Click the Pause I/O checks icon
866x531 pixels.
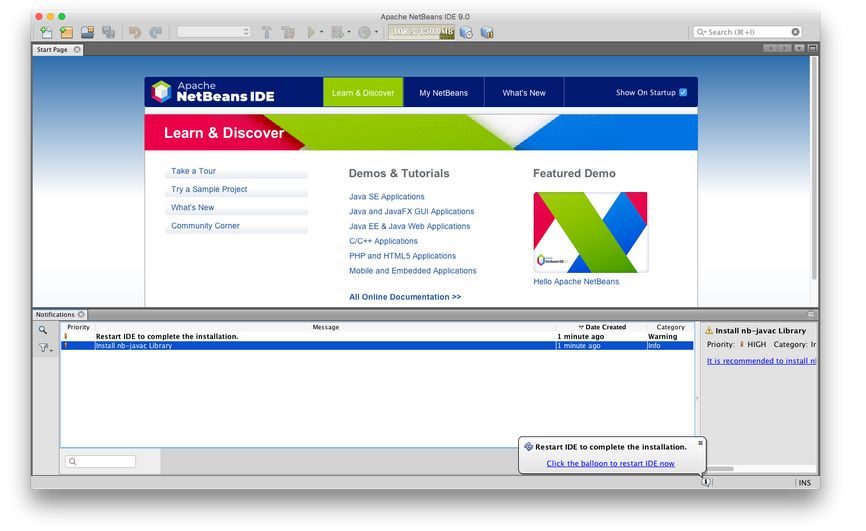pos(487,32)
